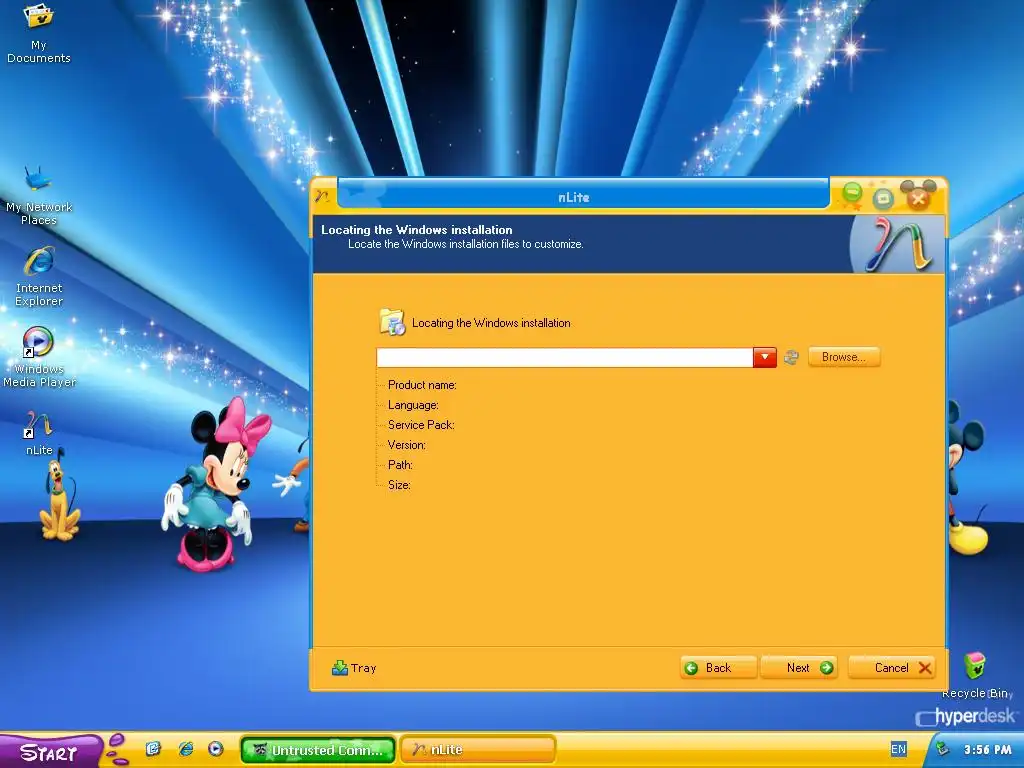Screen dimensions: 1024x768
Task: Click the Version: label
Action: (406, 445)
